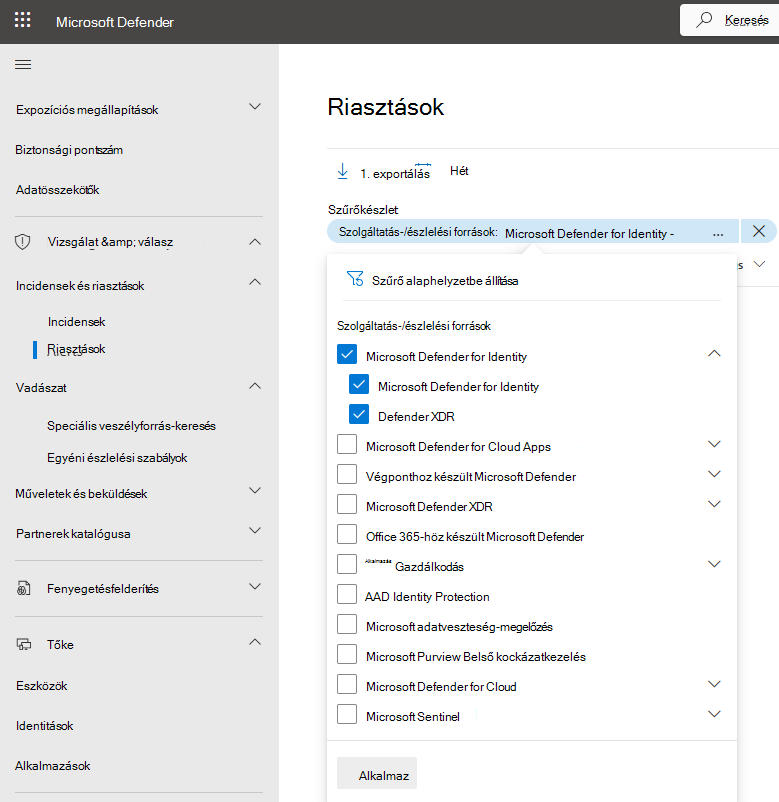
Task: Click the filter reset funnel icon
Action: [x=354, y=279]
